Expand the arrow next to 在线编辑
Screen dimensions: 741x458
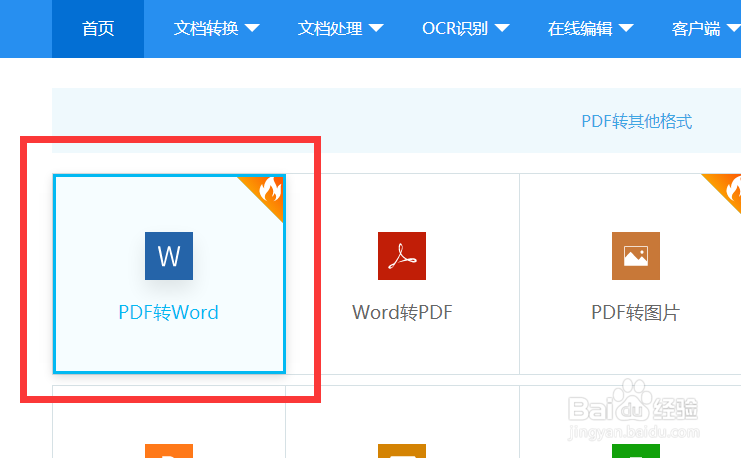pyautogui.click(x=626, y=28)
